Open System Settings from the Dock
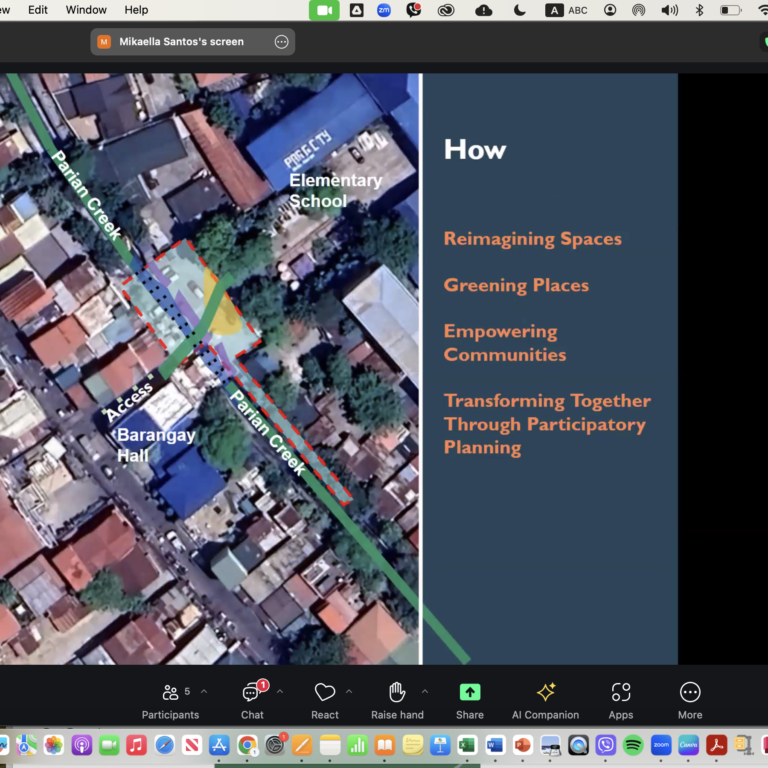768x768 pixels. tap(275, 745)
